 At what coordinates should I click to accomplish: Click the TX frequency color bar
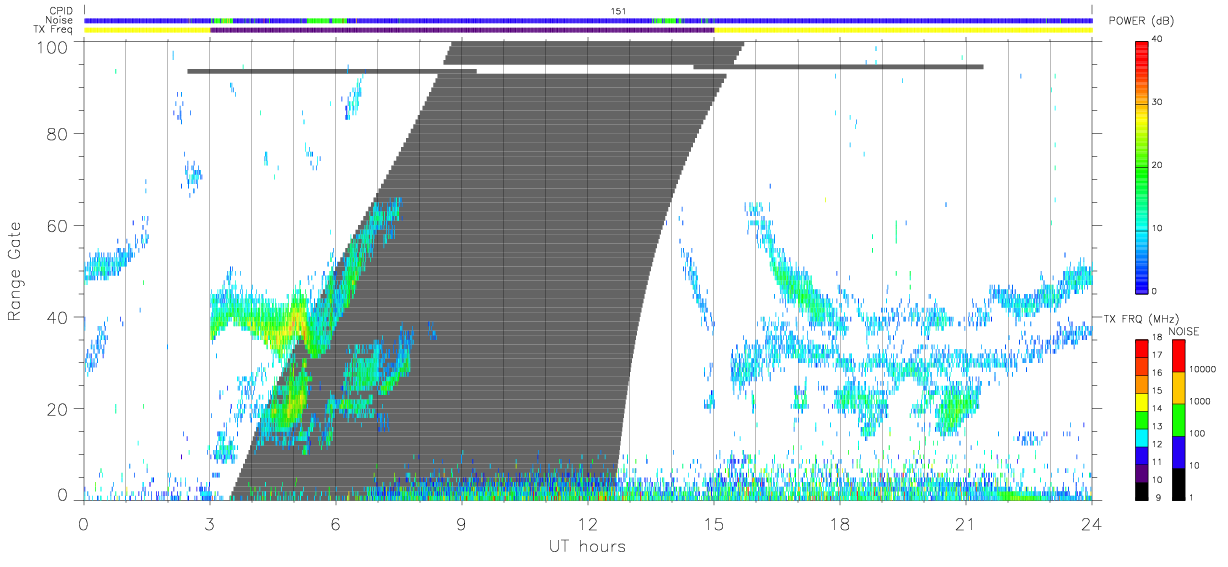(1141, 419)
